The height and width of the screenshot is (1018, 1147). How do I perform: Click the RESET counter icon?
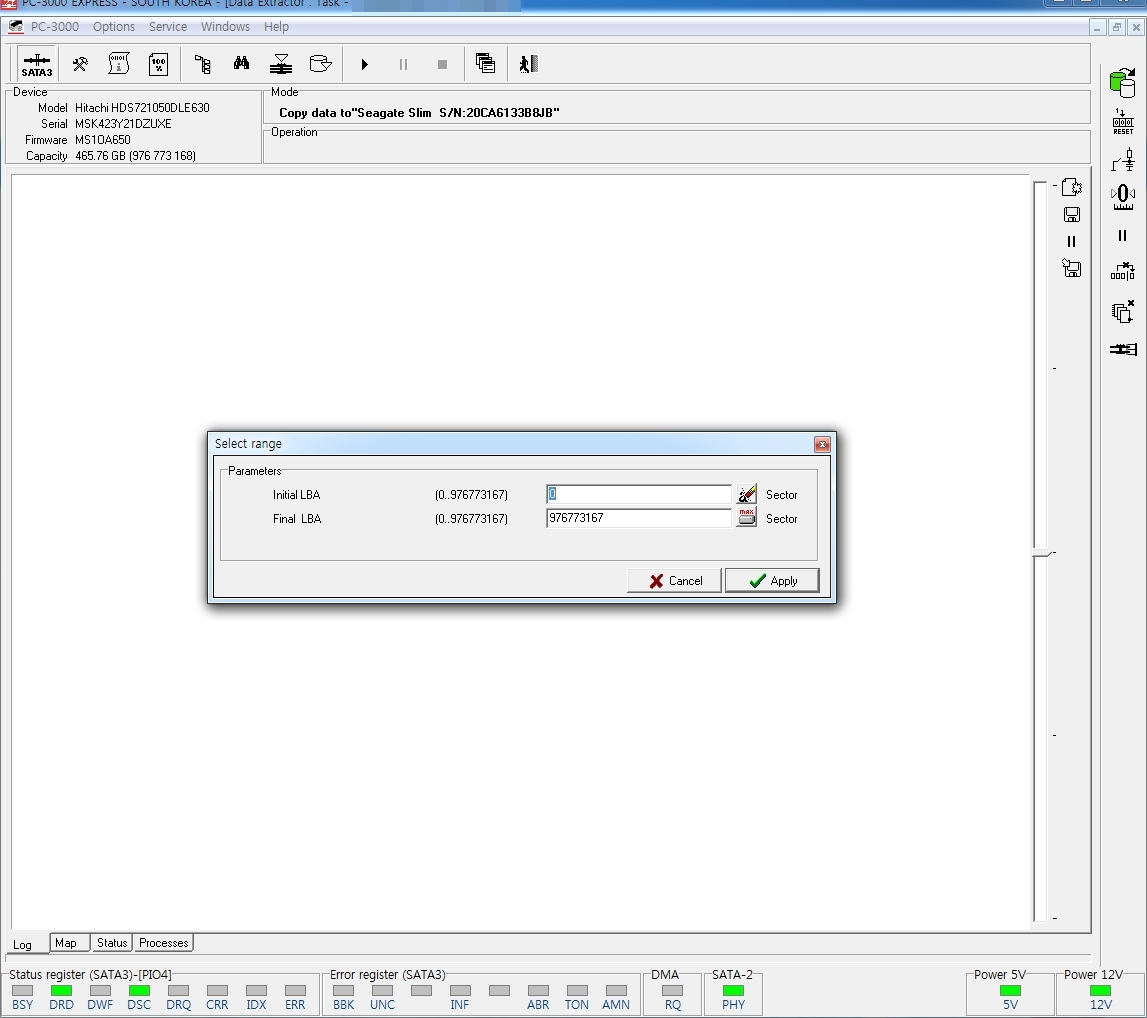click(1123, 121)
